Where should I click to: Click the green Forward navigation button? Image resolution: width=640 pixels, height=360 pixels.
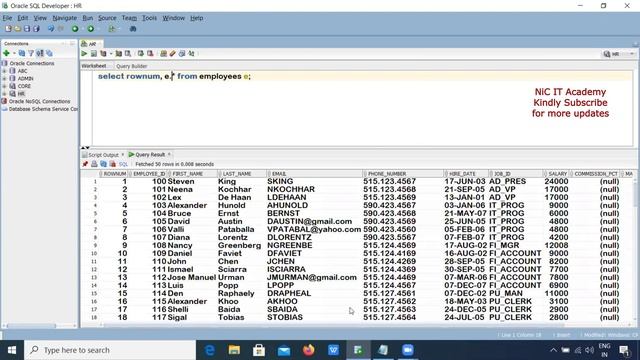click(x=91, y=29)
